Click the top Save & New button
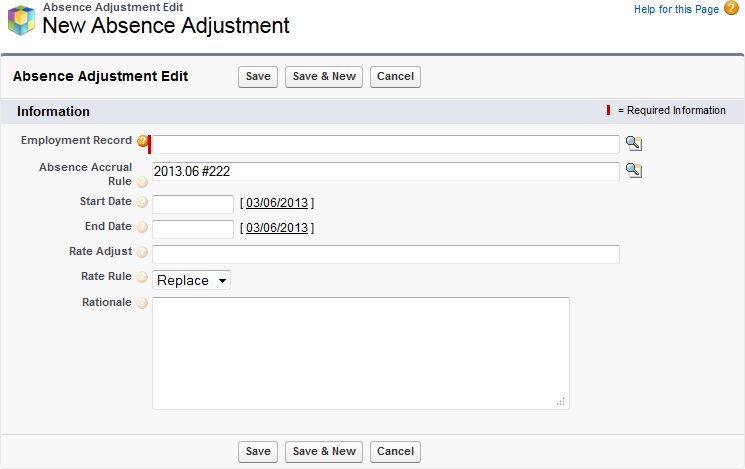This screenshot has width=745, height=469. click(324, 77)
